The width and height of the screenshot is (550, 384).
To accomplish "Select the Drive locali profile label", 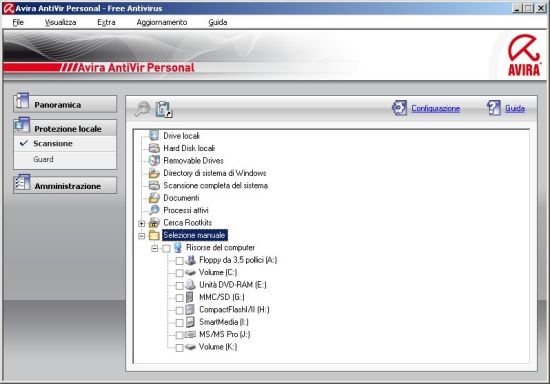I will (181, 136).
